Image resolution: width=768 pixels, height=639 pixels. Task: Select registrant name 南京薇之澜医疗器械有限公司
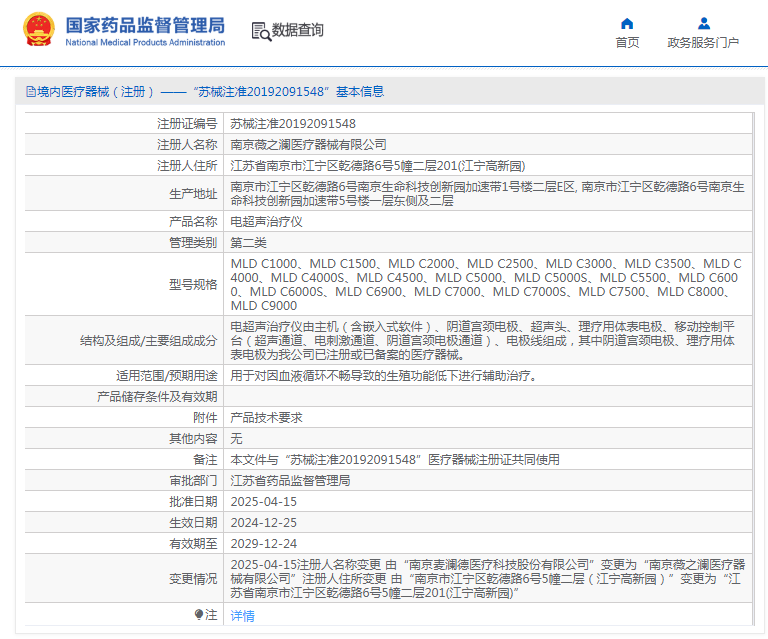coord(308,145)
